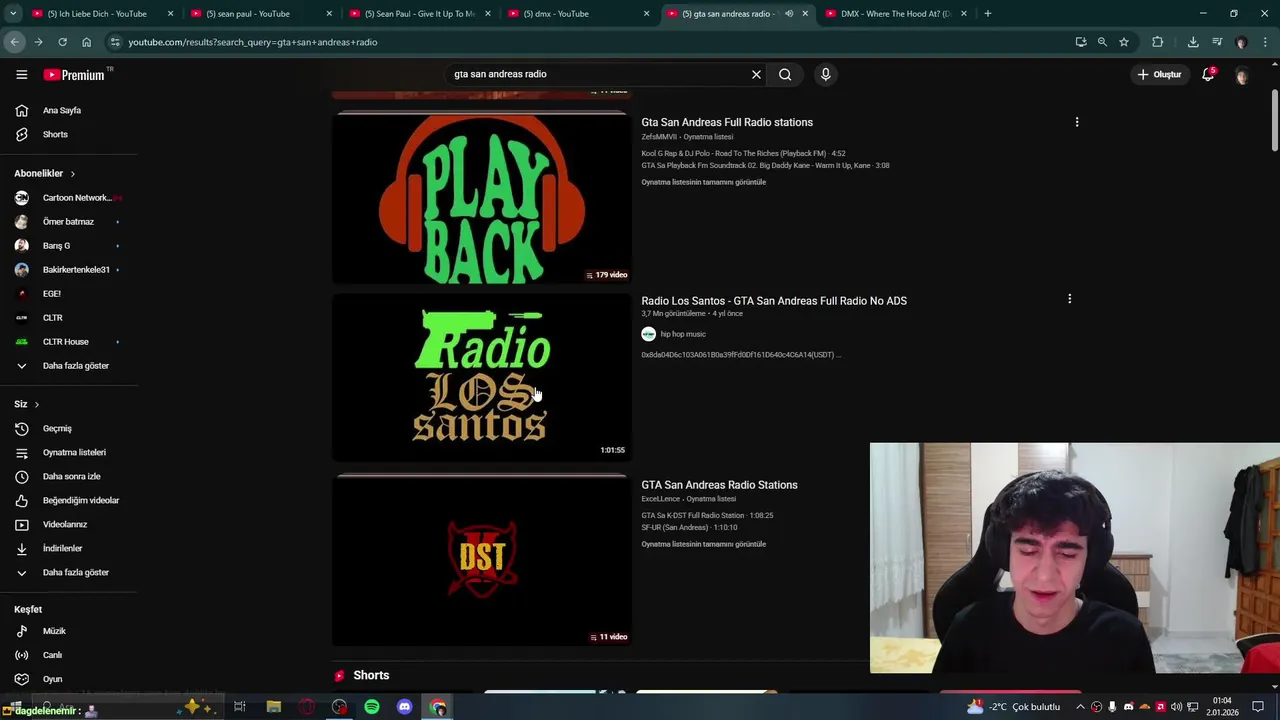This screenshot has width=1280, height=720.
Task: Open Windows notification center icon
Action: point(1258,707)
